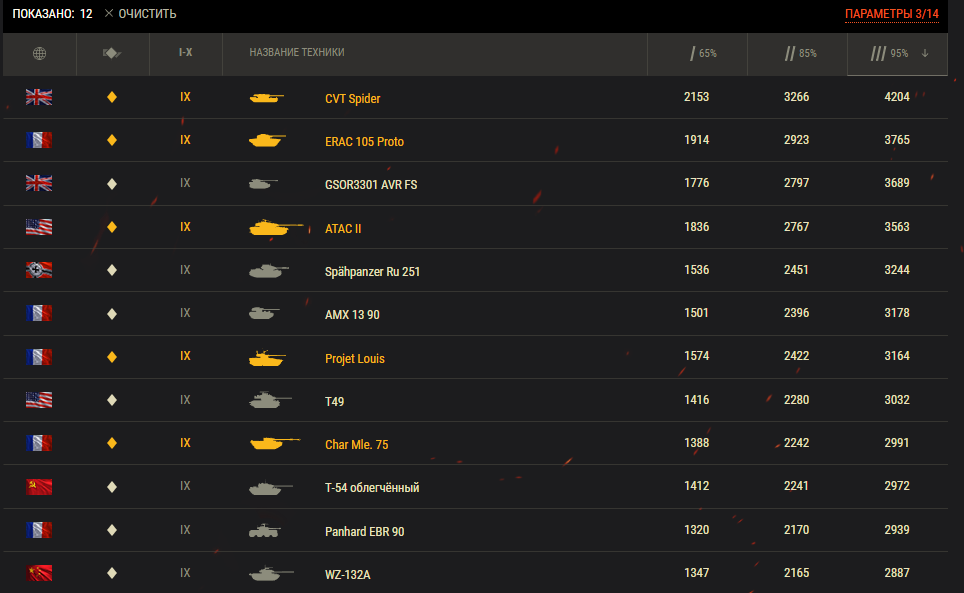Select the GSOR3301 AVR FS name
The height and width of the screenshot is (593, 964).
371,184
